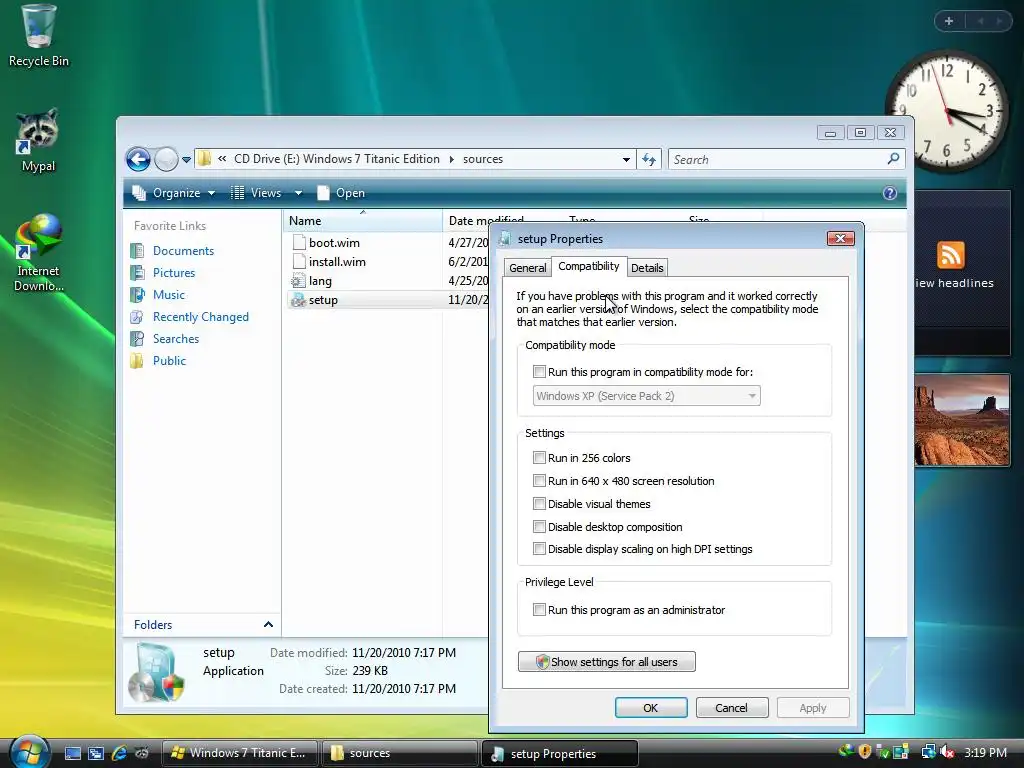Click the 3:19 PM taskbar clock
1024x768 pixels.
tap(985, 753)
